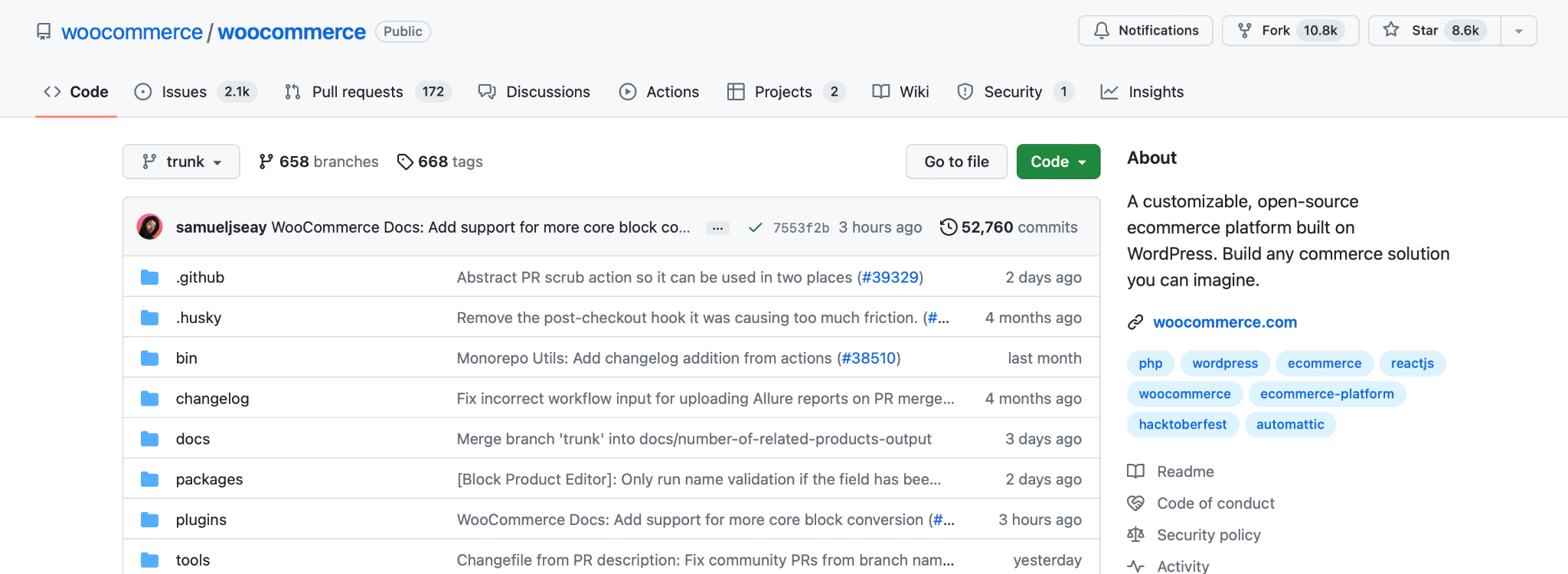
Task: Go to the Discussions tab
Action: tap(534, 92)
